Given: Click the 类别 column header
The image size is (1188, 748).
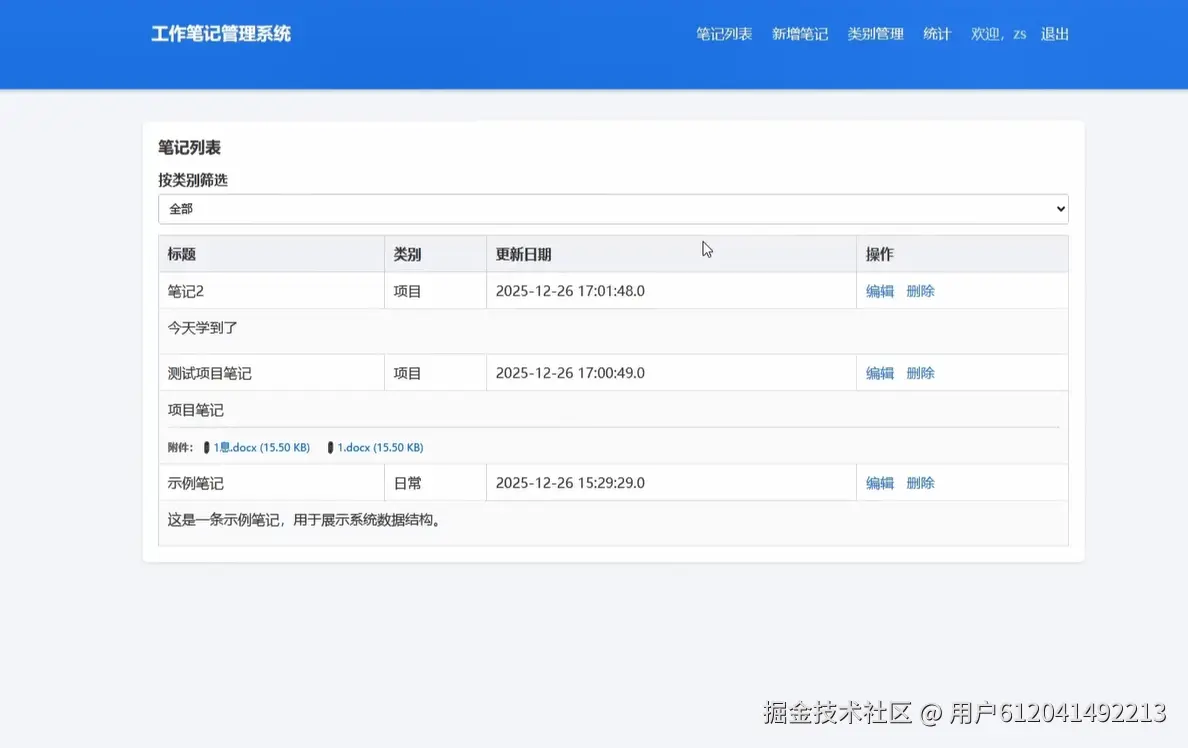Looking at the screenshot, I should point(435,254).
